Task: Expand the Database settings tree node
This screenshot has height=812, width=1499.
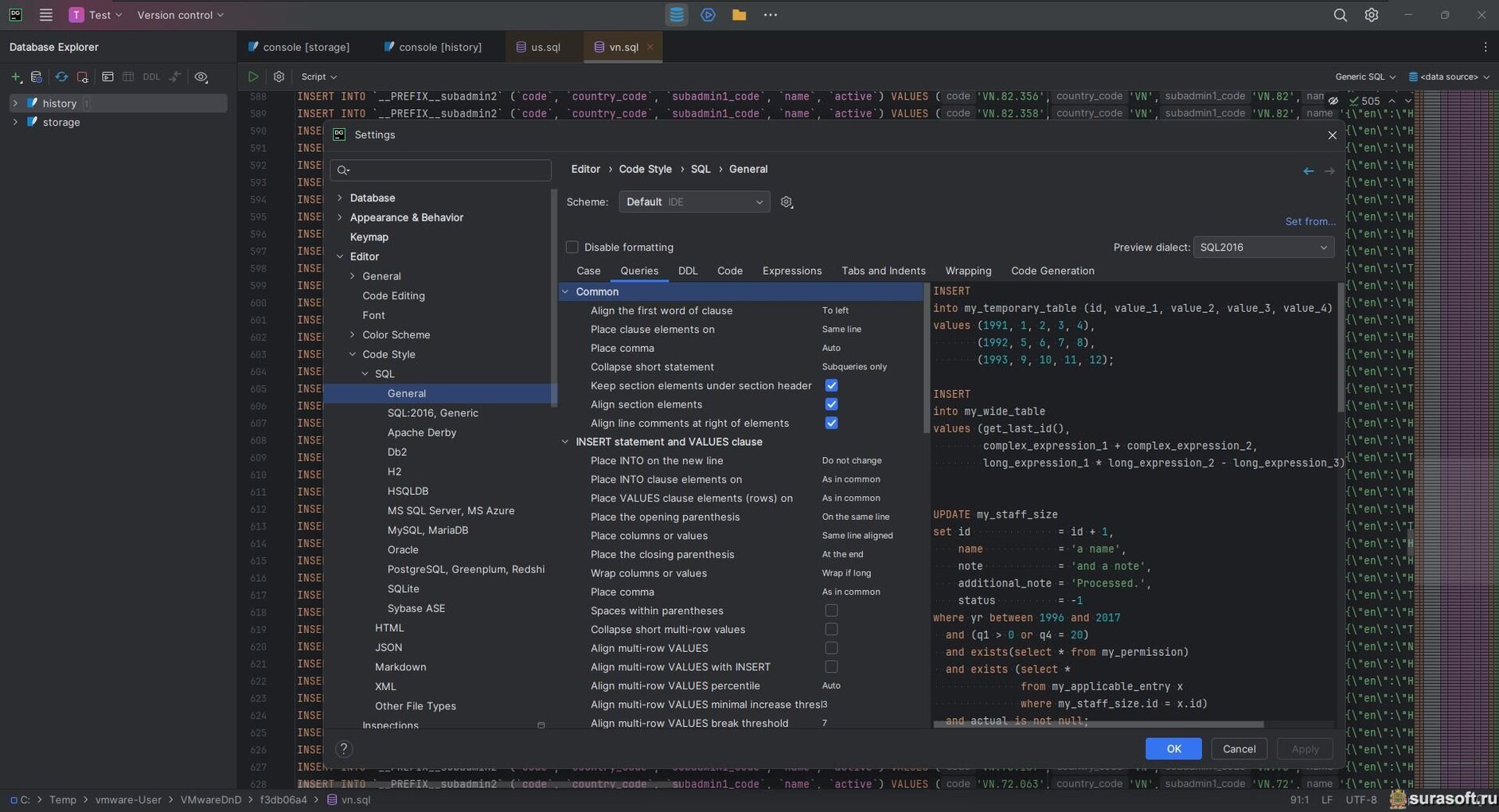Action: (x=340, y=198)
